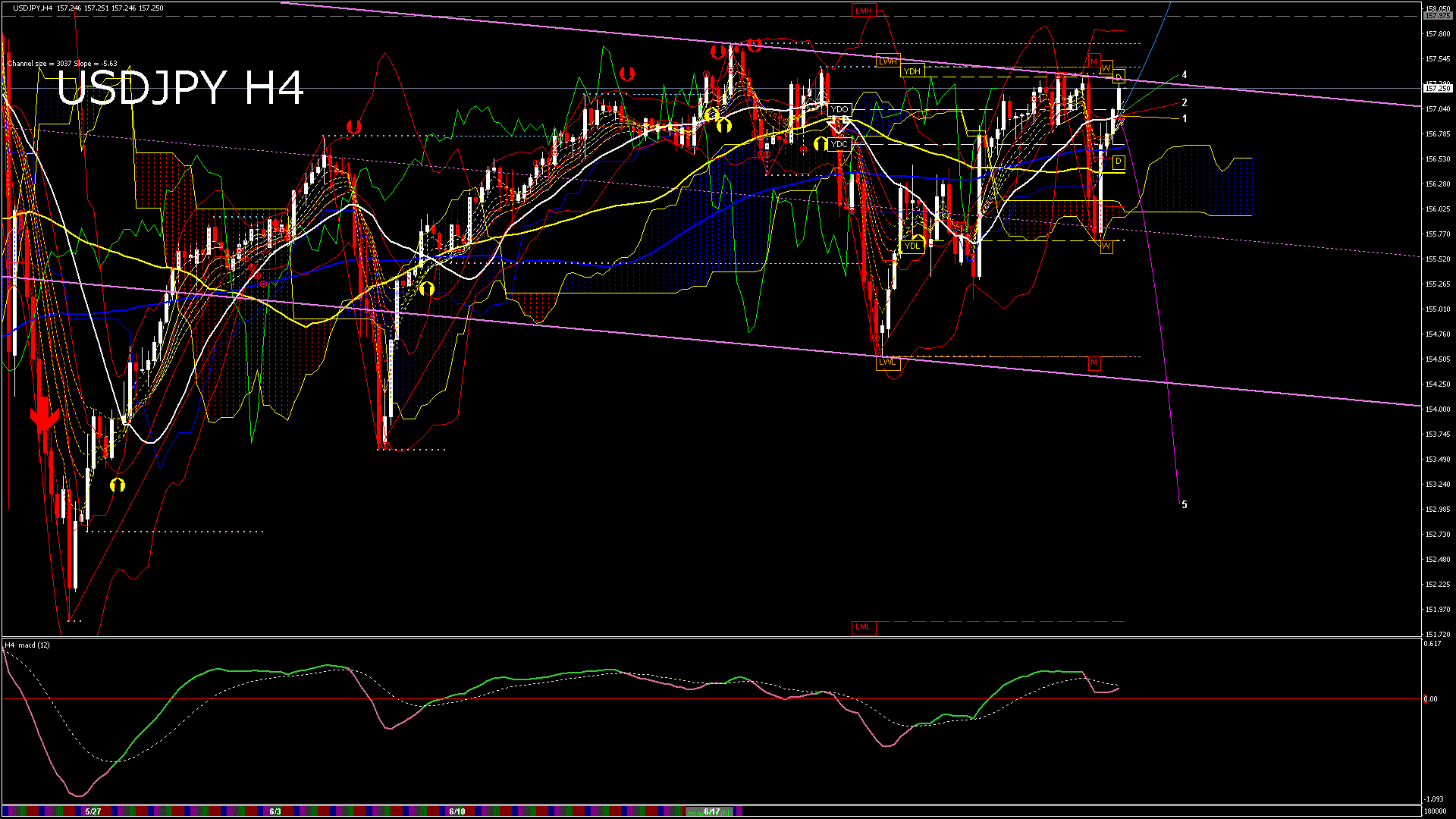
Task: Click the 180000 value at bottom right
Action: click(1435, 811)
